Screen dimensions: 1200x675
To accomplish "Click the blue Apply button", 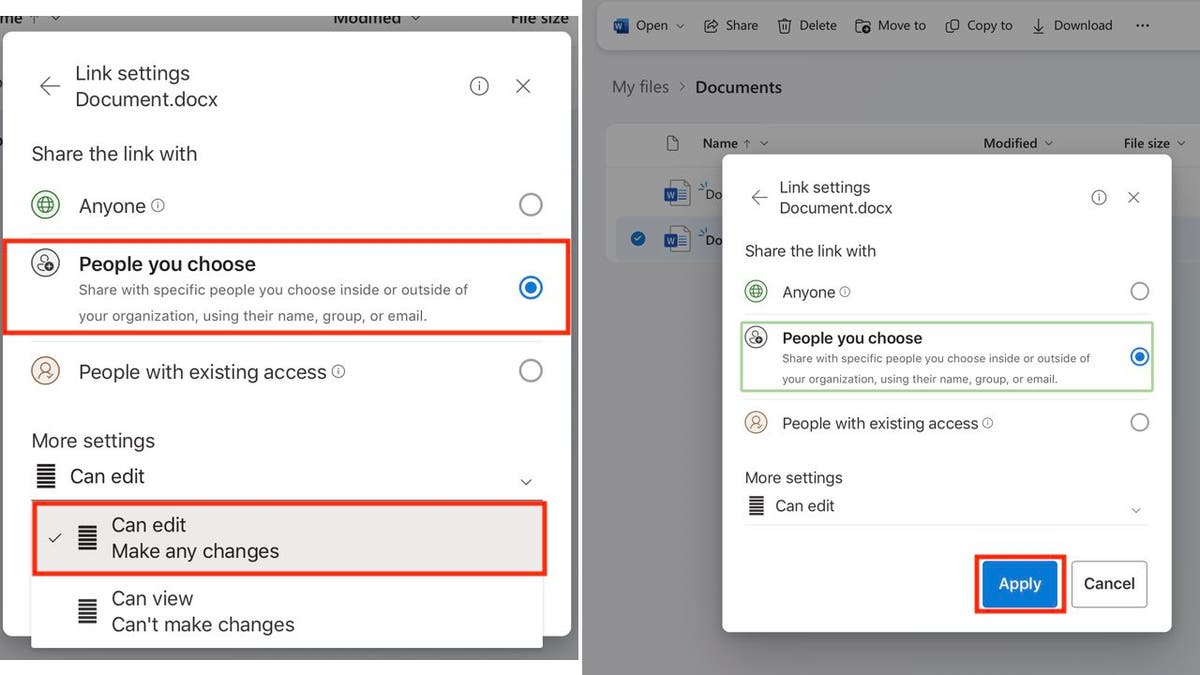I will click(1020, 584).
